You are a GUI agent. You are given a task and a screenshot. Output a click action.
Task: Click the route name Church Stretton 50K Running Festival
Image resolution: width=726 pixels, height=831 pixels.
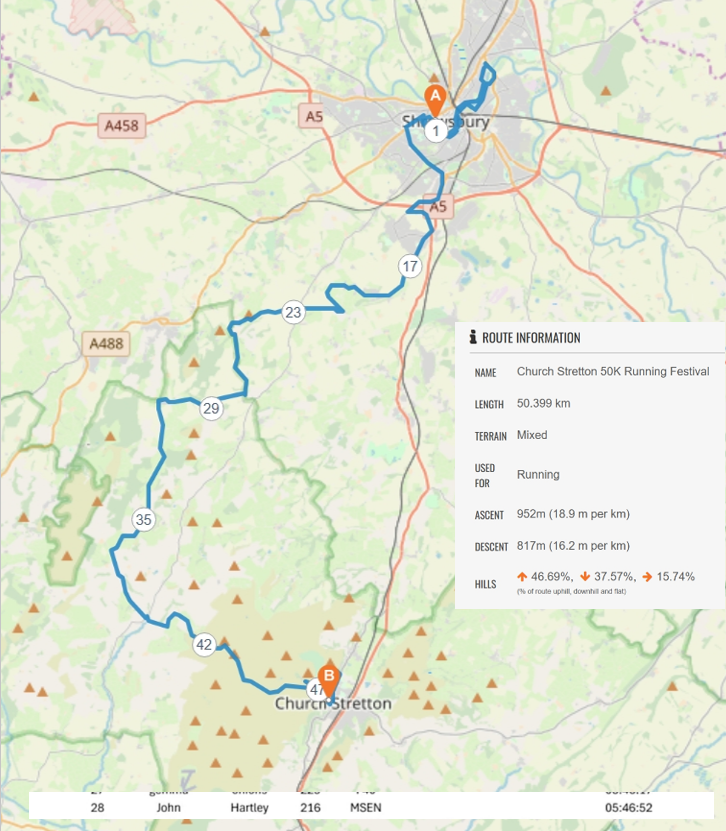[x=612, y=372]
